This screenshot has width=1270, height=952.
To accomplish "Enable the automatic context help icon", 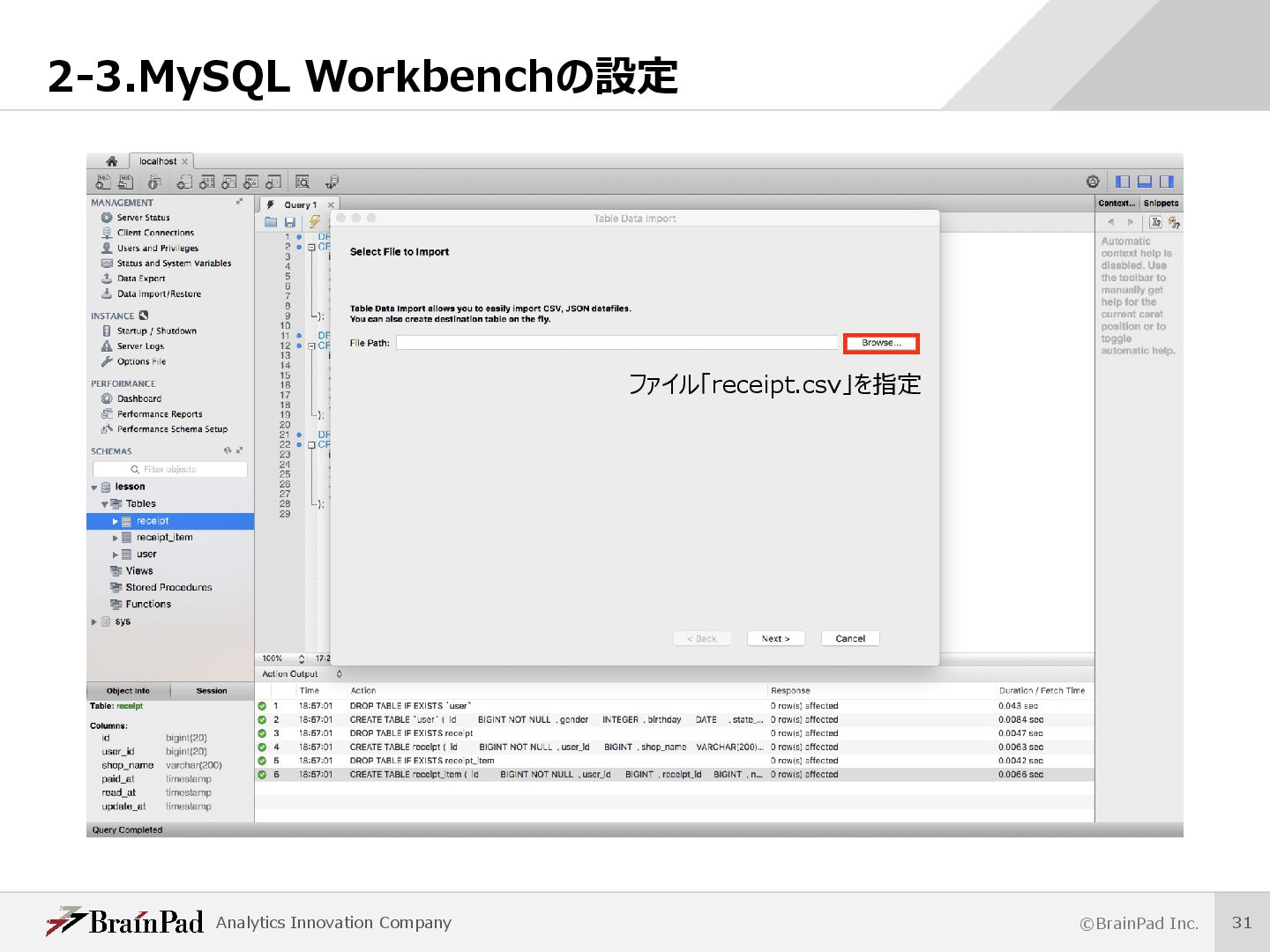I will [1174, 222].
